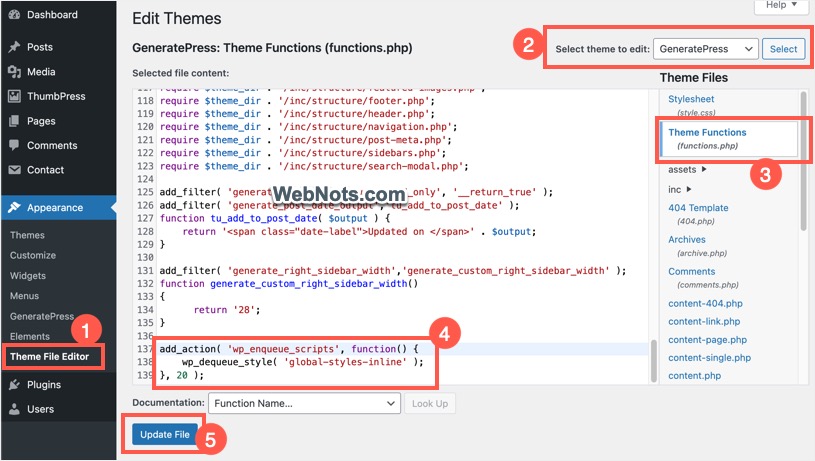
Task: Click code line 137 add_action
Action: [x=288, y=349]
